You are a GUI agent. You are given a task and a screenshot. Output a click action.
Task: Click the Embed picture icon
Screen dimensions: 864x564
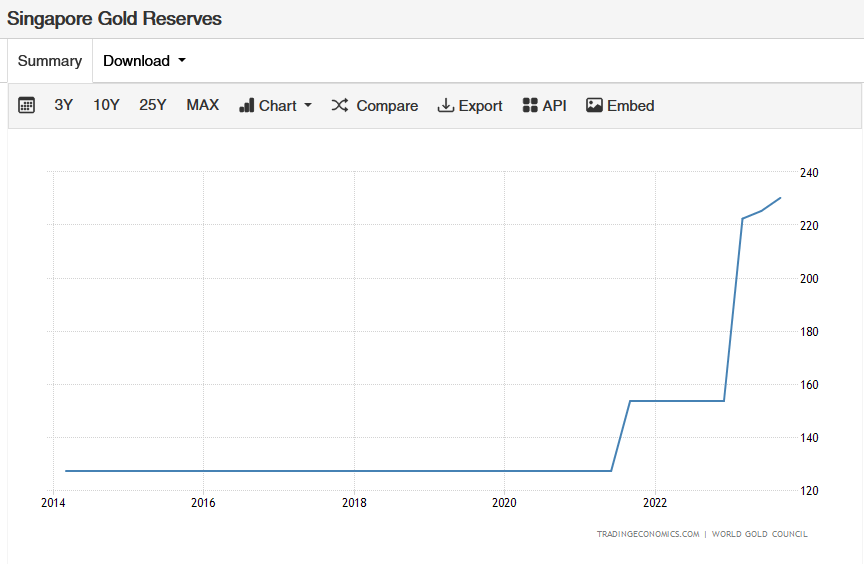tap(594, 105)
